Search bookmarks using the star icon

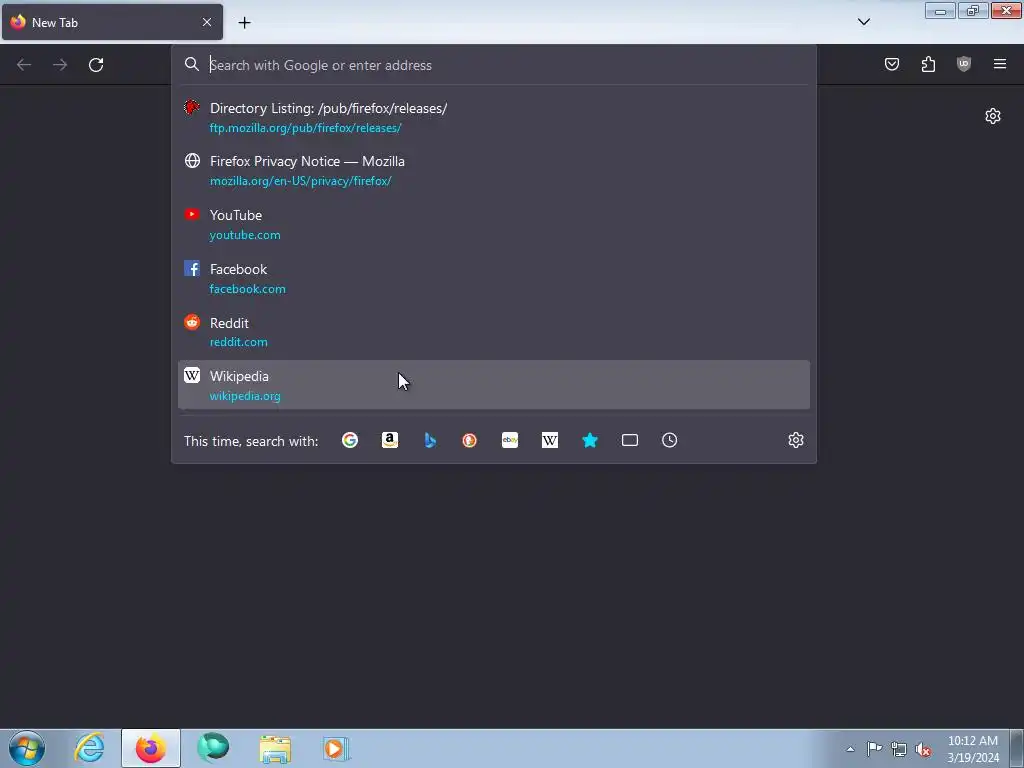click(590, 440)
